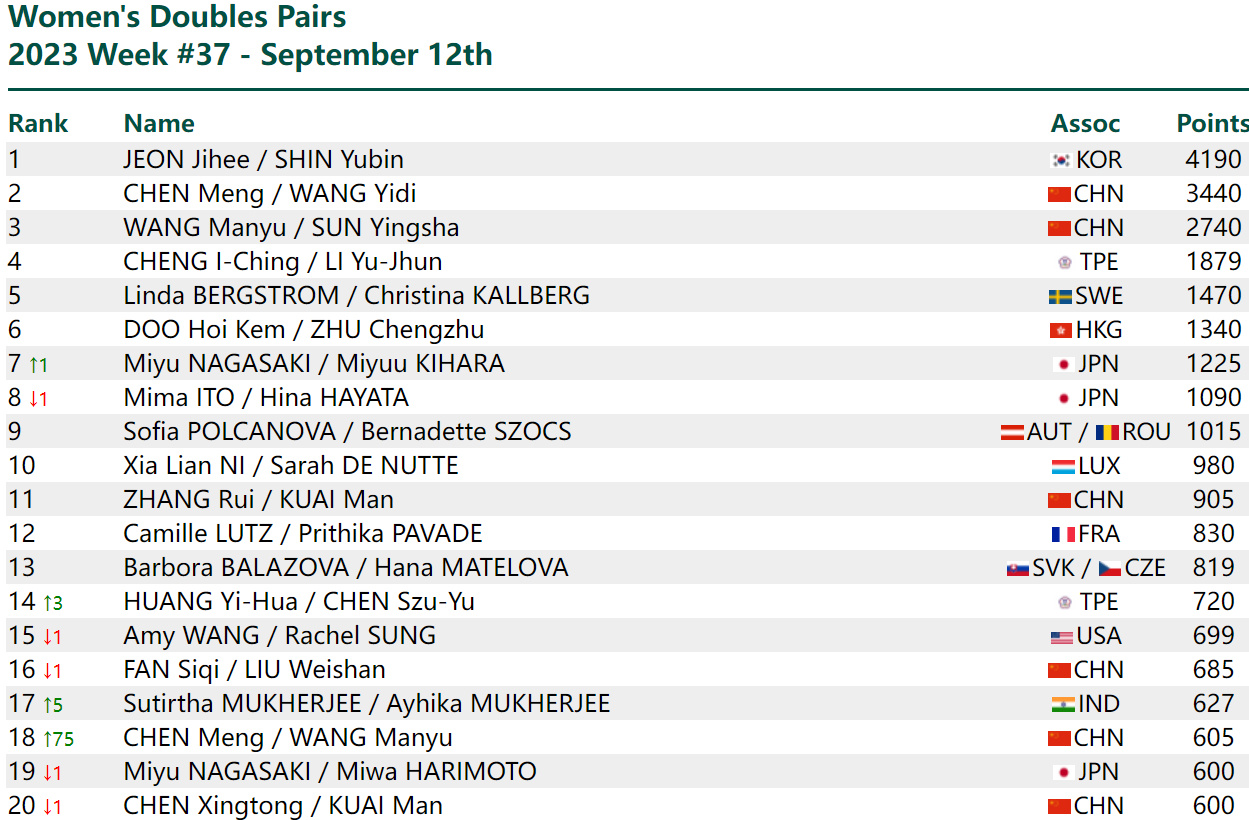
Task: Click the South Korea flag icon
Action: click(1061, 160)
